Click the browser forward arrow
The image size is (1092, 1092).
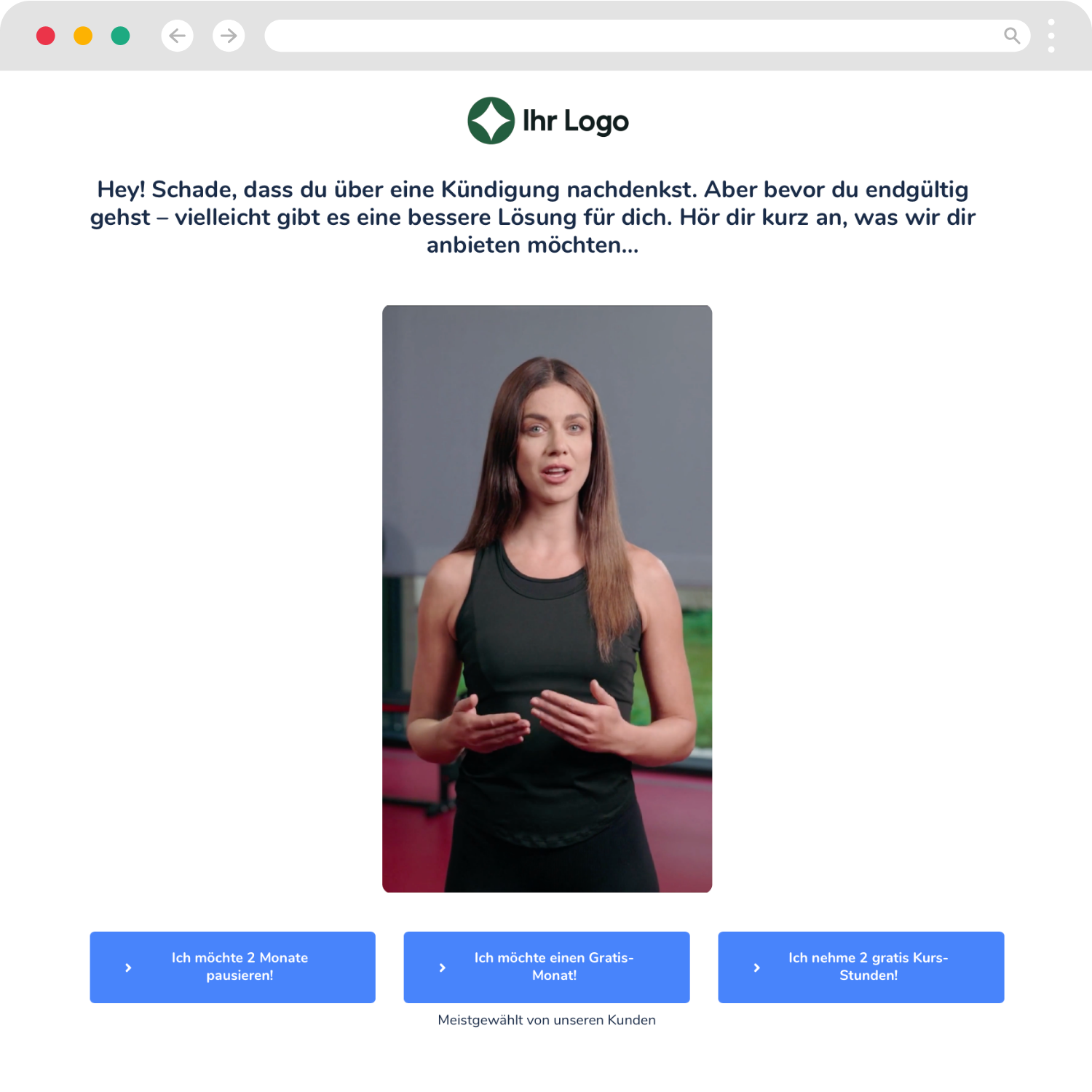(229, 36)
